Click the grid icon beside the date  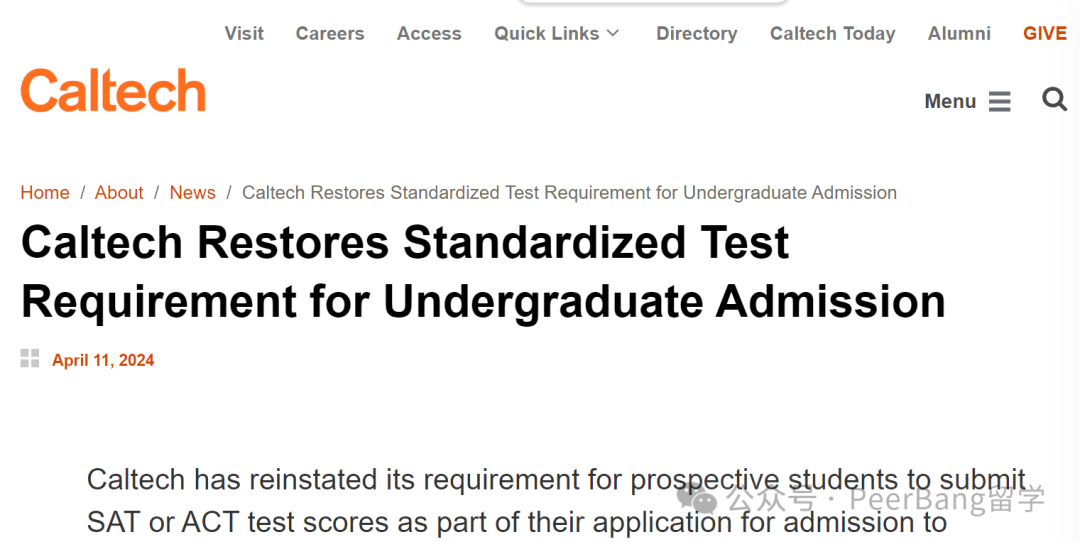pyautogui.click(x=30, y=358)
